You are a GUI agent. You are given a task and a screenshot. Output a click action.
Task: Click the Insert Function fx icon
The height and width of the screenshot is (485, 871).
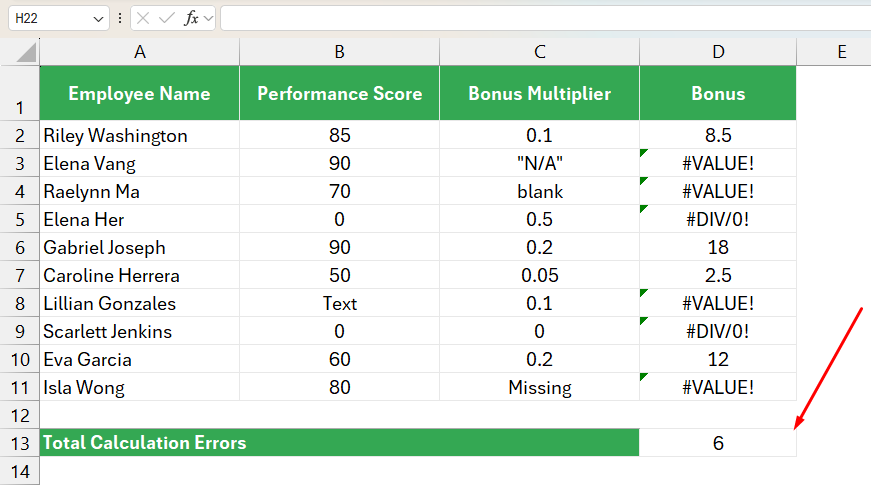click(x=191, y=18)
